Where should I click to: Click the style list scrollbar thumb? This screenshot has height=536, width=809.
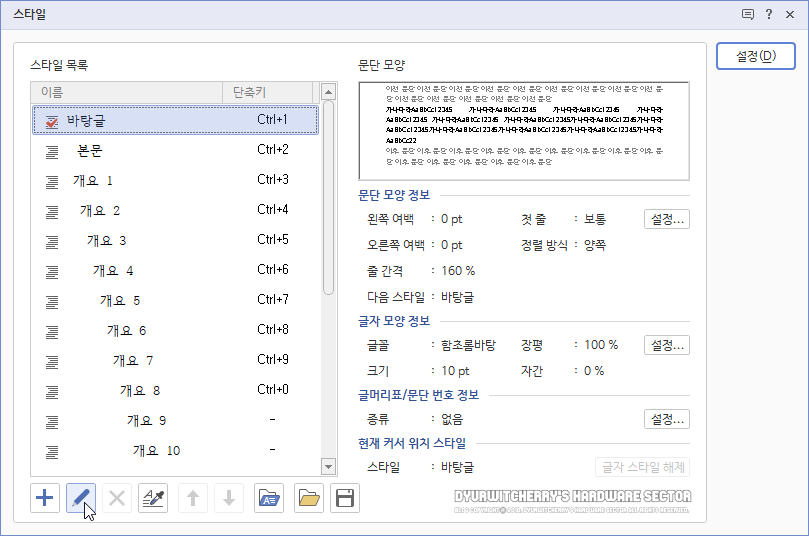[329, 198]
